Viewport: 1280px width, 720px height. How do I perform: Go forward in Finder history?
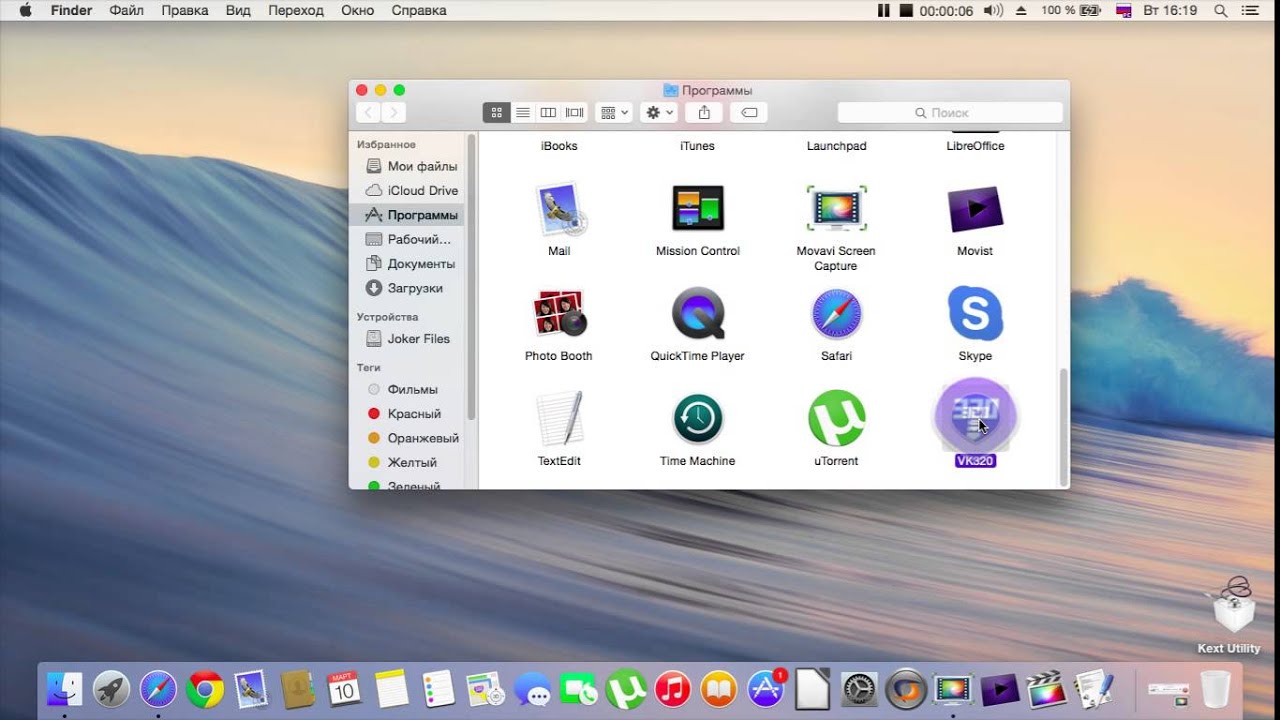coord(394,113)
